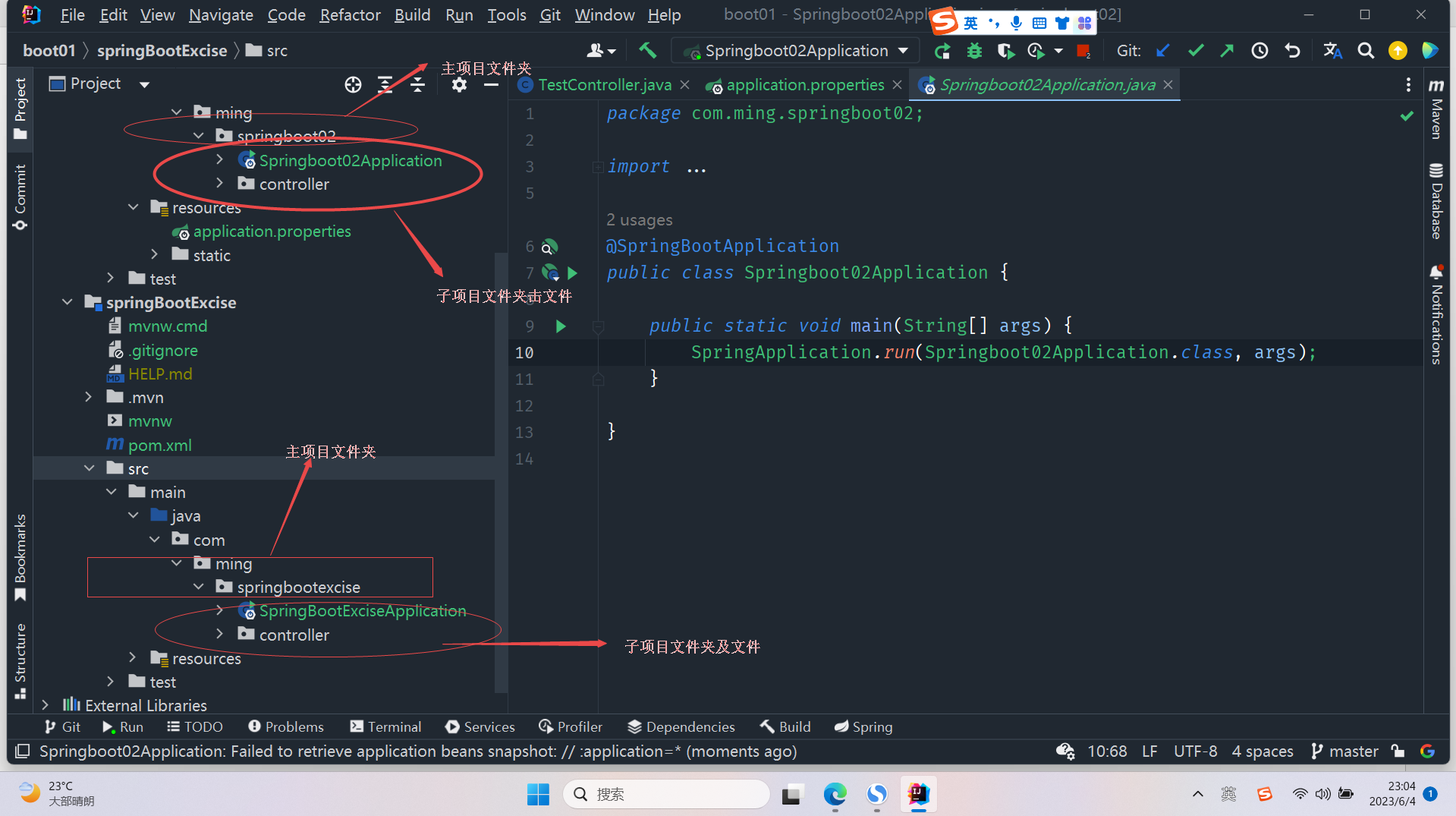The width and height of the screenshot is (1456, 816).
Task: Toggle quick tool windows button in status bar
Action: pyautogui.click(x=23, y=751)
